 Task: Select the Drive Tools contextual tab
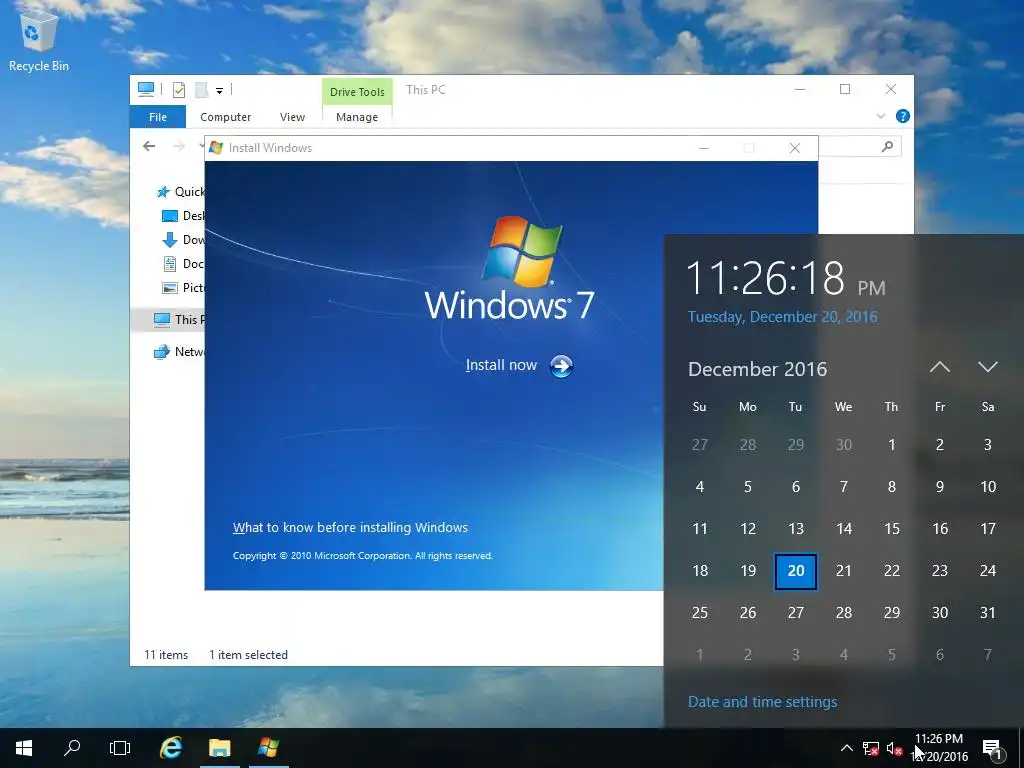tap(357, 92)
